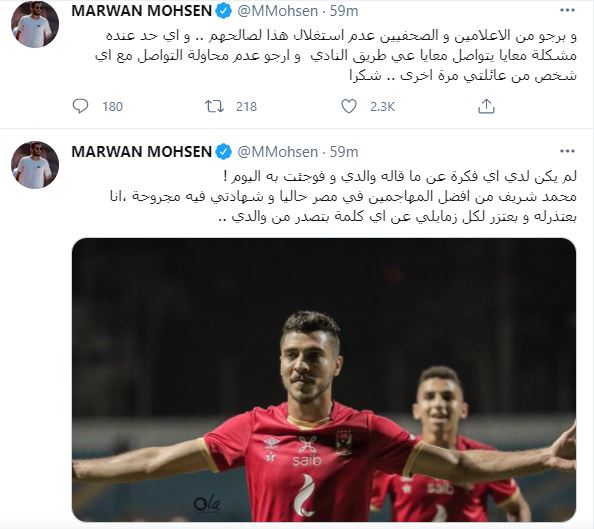Open the avatar on the second tweet
This screenshot has height=529, width=594.
click(x=35, y=165)
